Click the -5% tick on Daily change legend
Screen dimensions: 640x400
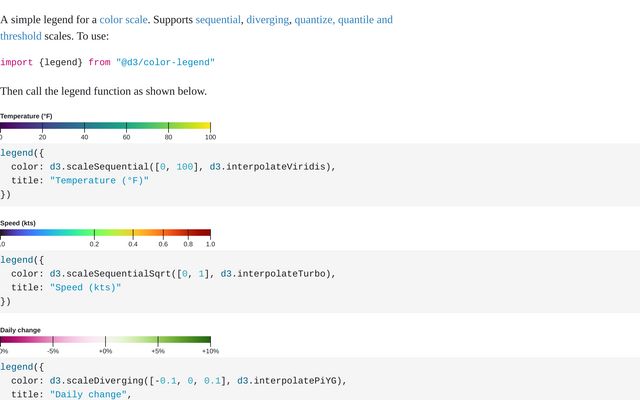click(53, 351)
